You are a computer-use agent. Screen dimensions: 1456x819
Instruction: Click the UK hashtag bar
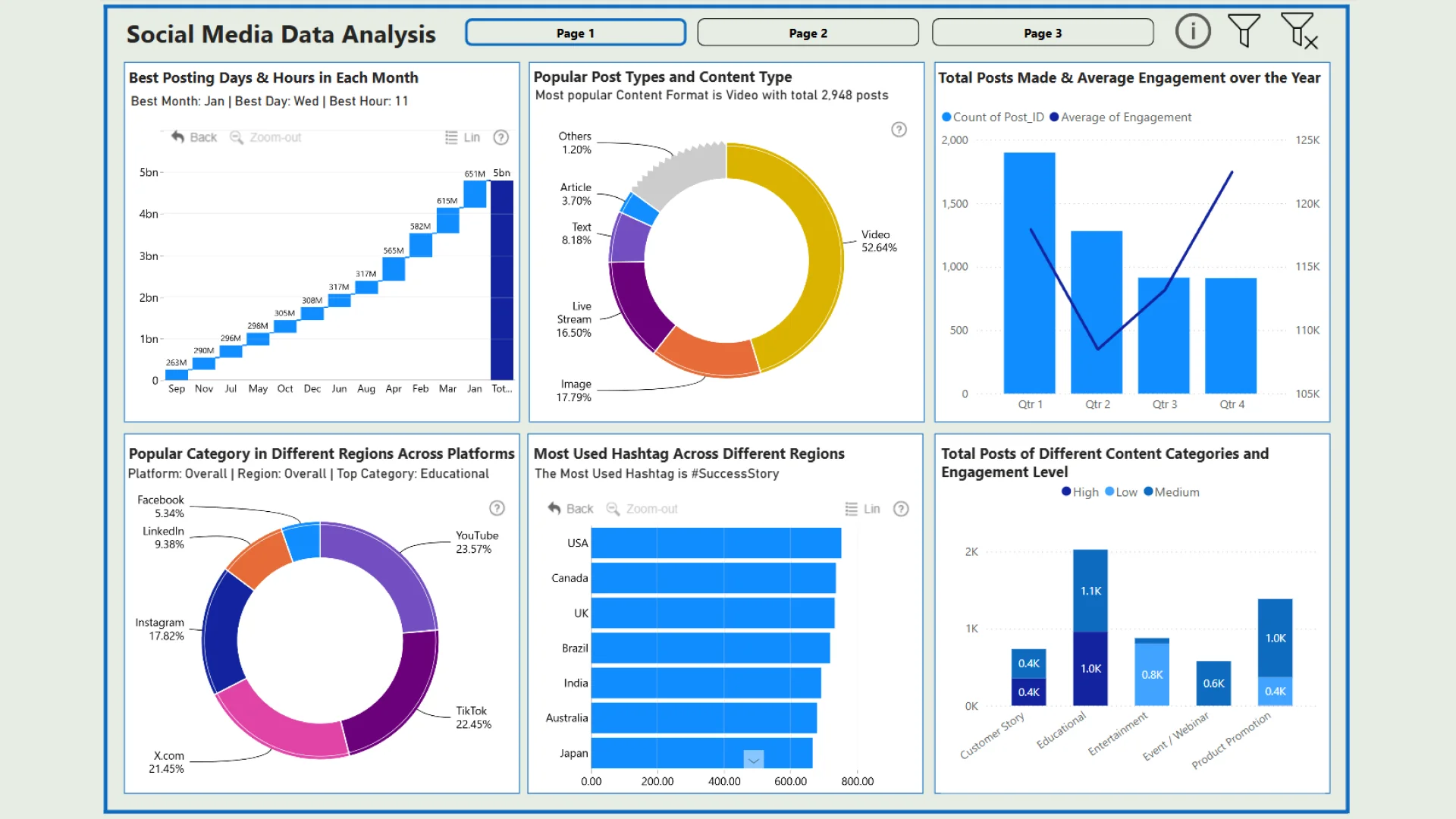coord(713,613)
